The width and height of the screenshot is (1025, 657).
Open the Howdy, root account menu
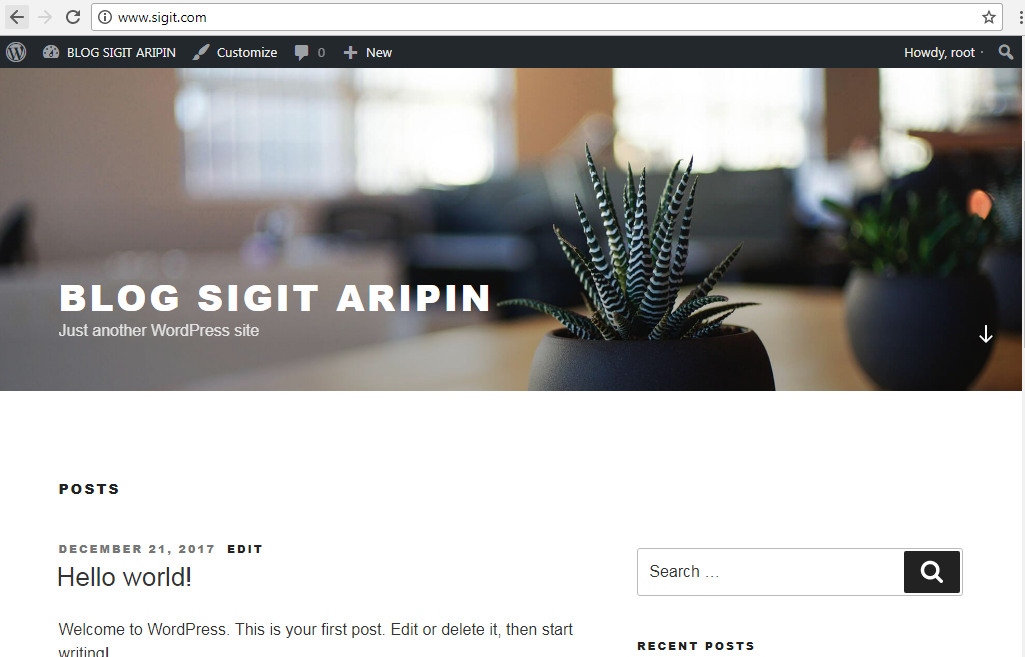943,52
